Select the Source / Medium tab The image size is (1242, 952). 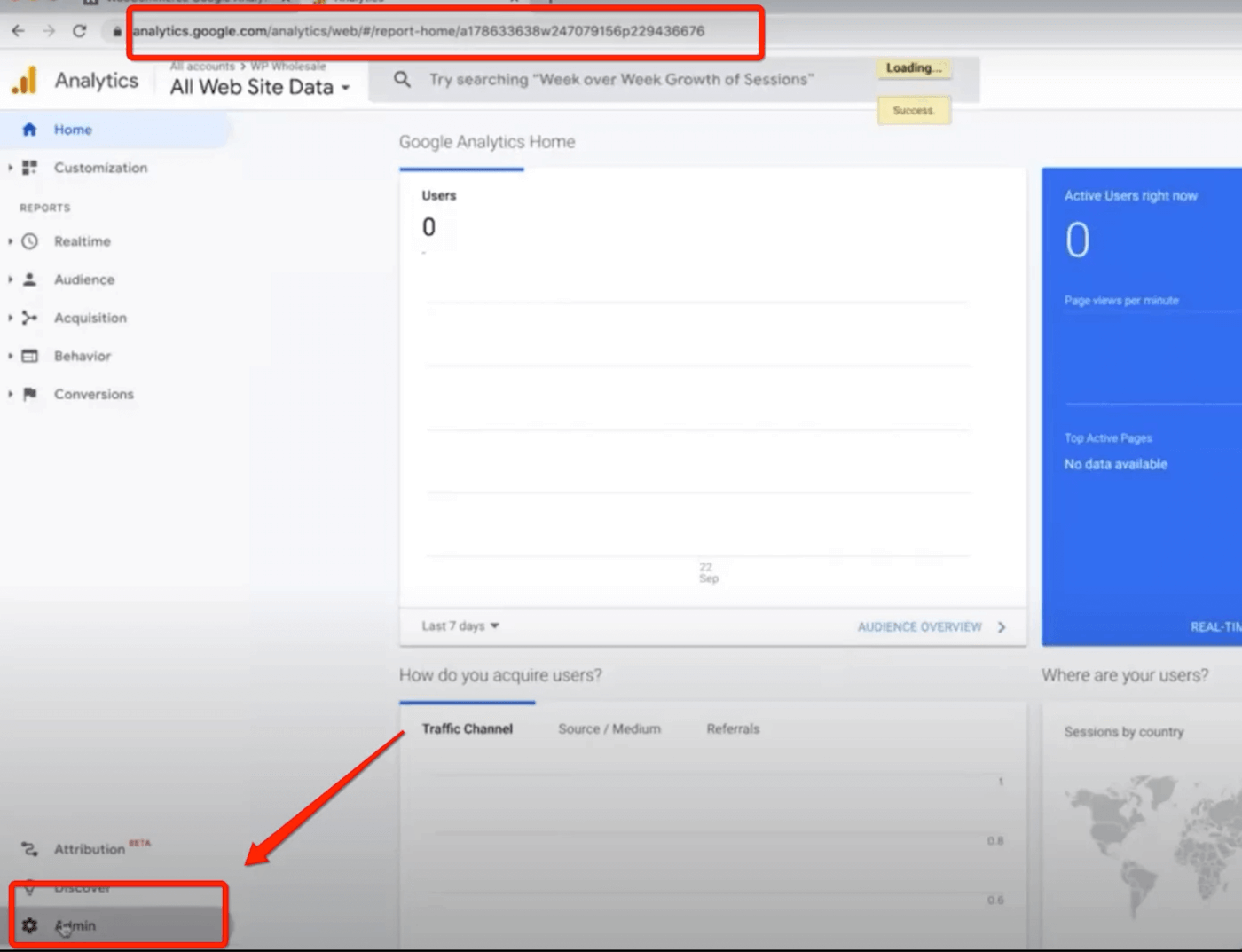[x=609, y=728]
